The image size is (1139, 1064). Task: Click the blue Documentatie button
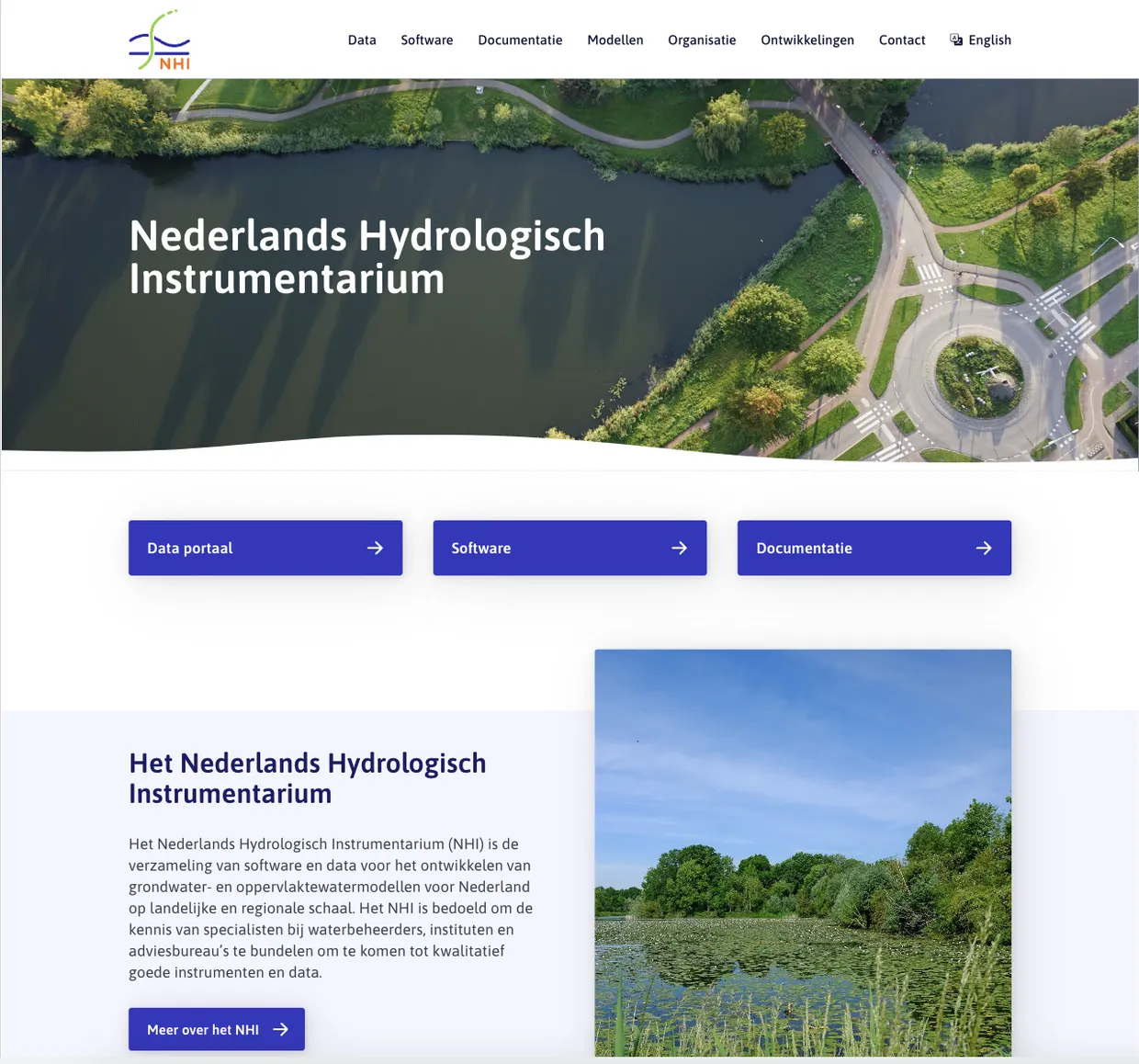point(874,548)
